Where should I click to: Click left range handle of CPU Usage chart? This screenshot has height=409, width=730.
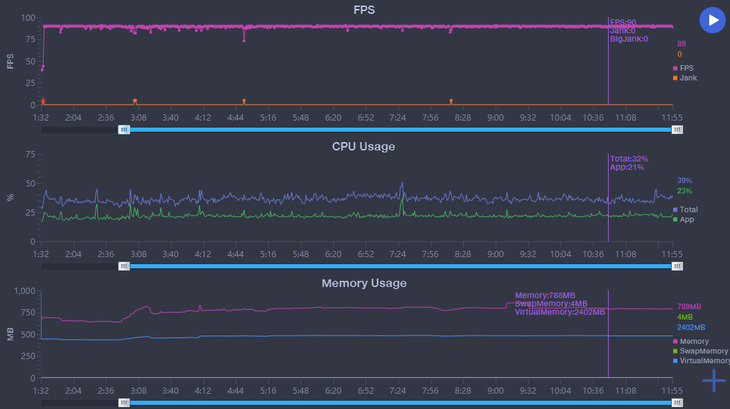click(124, 266)
